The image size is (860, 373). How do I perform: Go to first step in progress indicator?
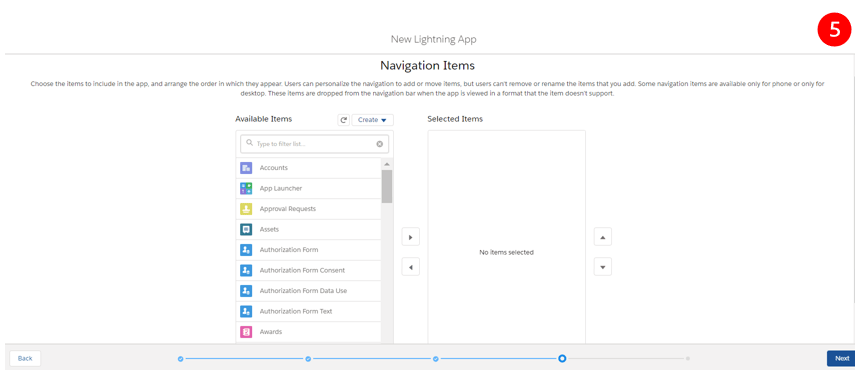pyautogui.click(x=180, y=359)
